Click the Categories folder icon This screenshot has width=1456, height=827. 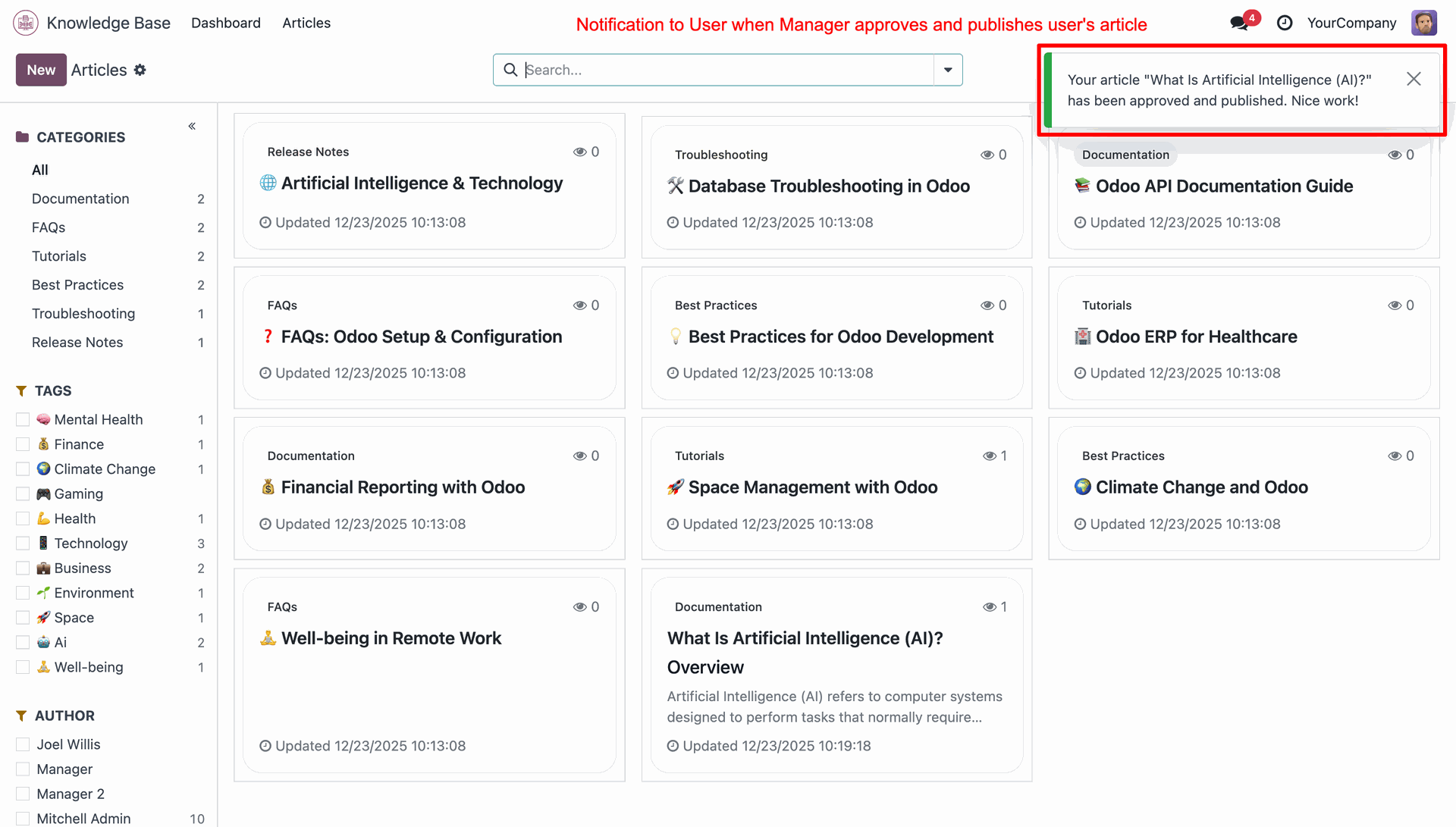(22, 137)
